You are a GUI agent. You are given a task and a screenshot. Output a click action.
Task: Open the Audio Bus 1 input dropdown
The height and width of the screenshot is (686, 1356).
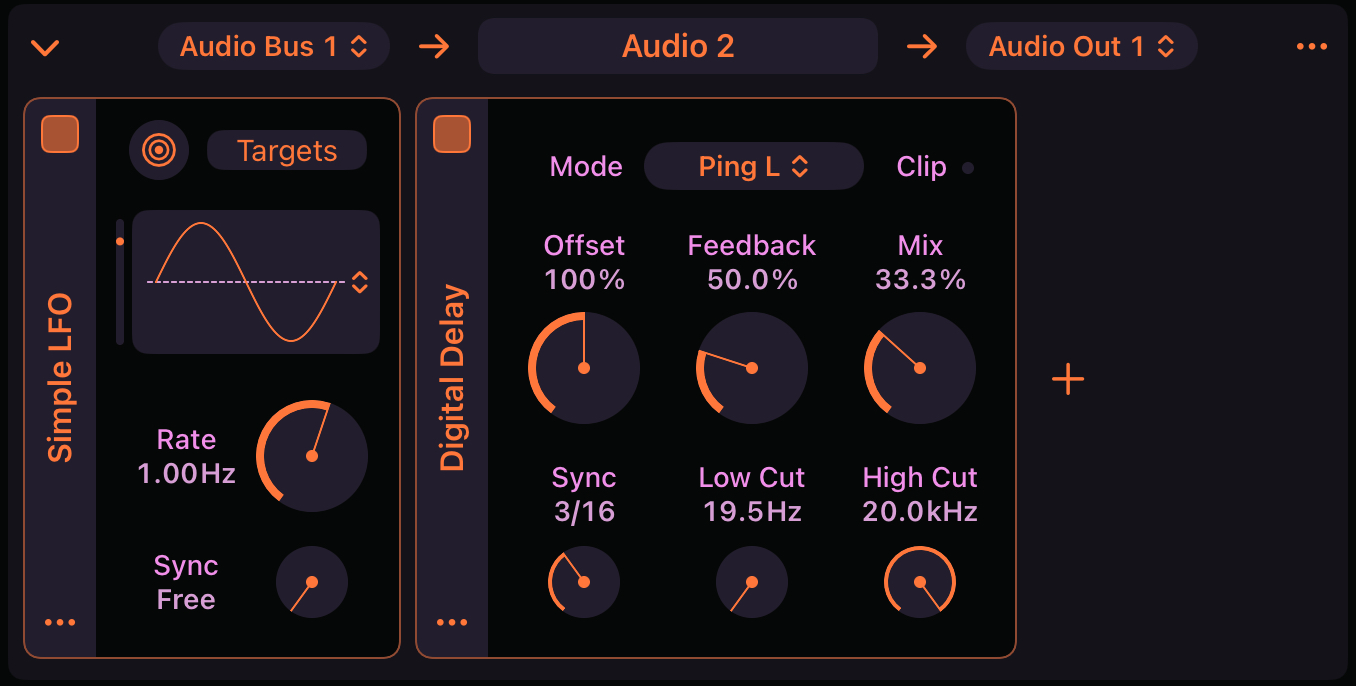[274, 45]
